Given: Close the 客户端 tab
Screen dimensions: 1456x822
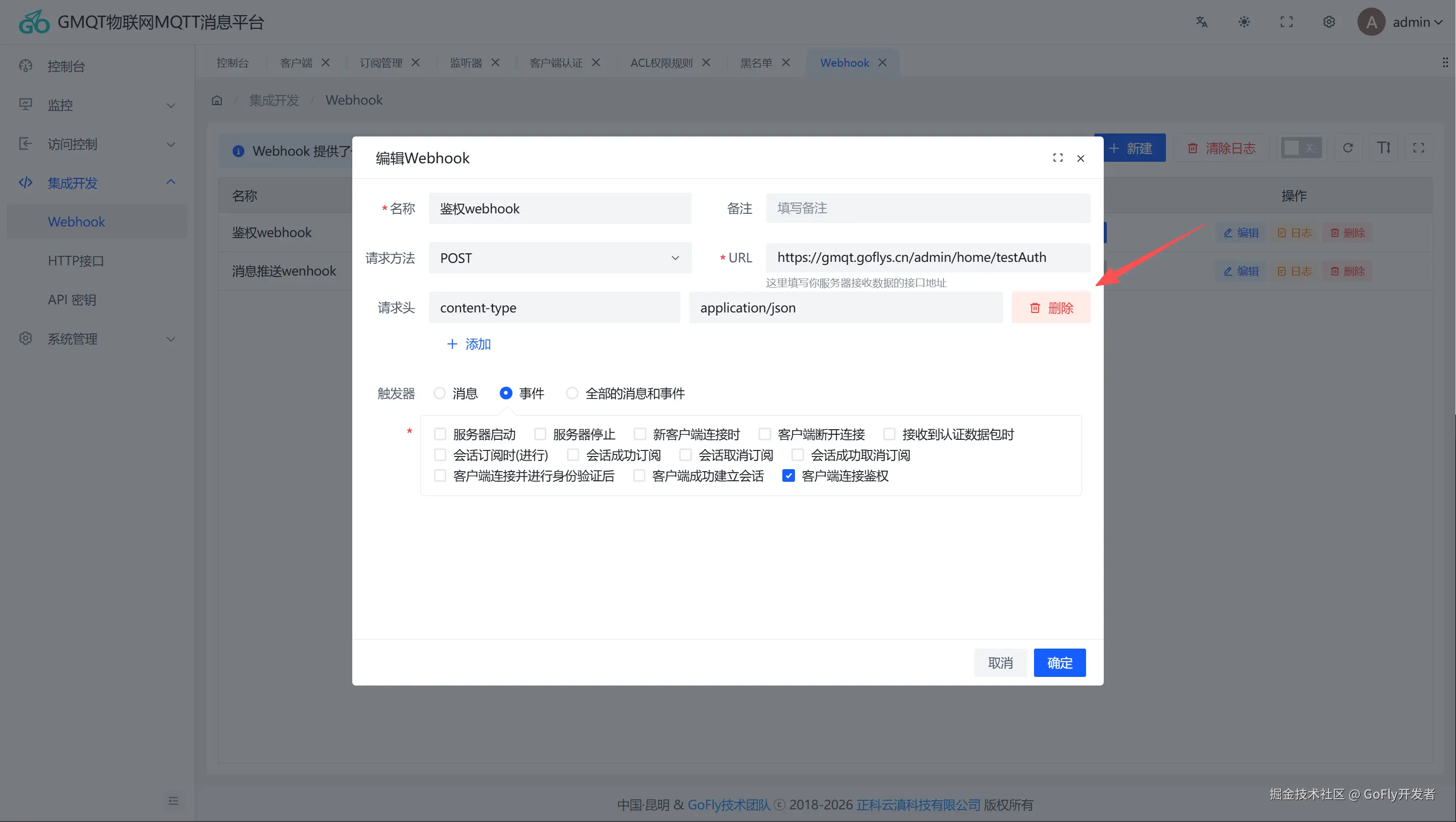Looking at the screenshot, I should coord(325,63).
